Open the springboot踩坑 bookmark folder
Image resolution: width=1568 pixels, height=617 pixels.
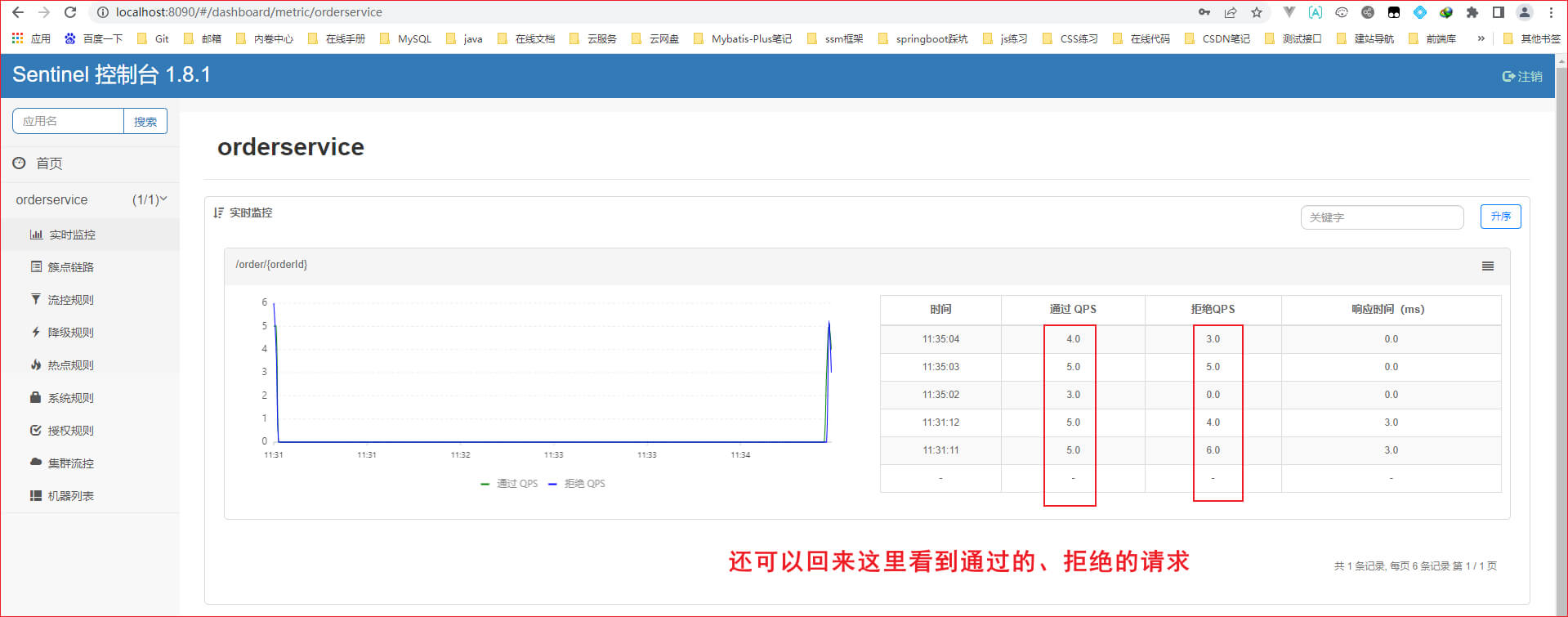point(922,38)
